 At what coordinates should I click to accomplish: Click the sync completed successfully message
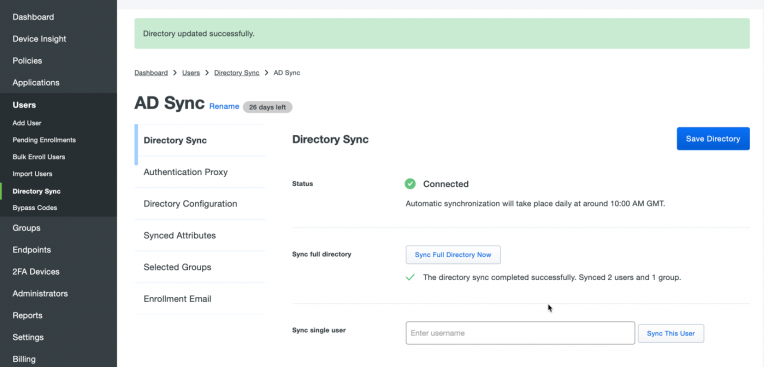tap(552, 277)
